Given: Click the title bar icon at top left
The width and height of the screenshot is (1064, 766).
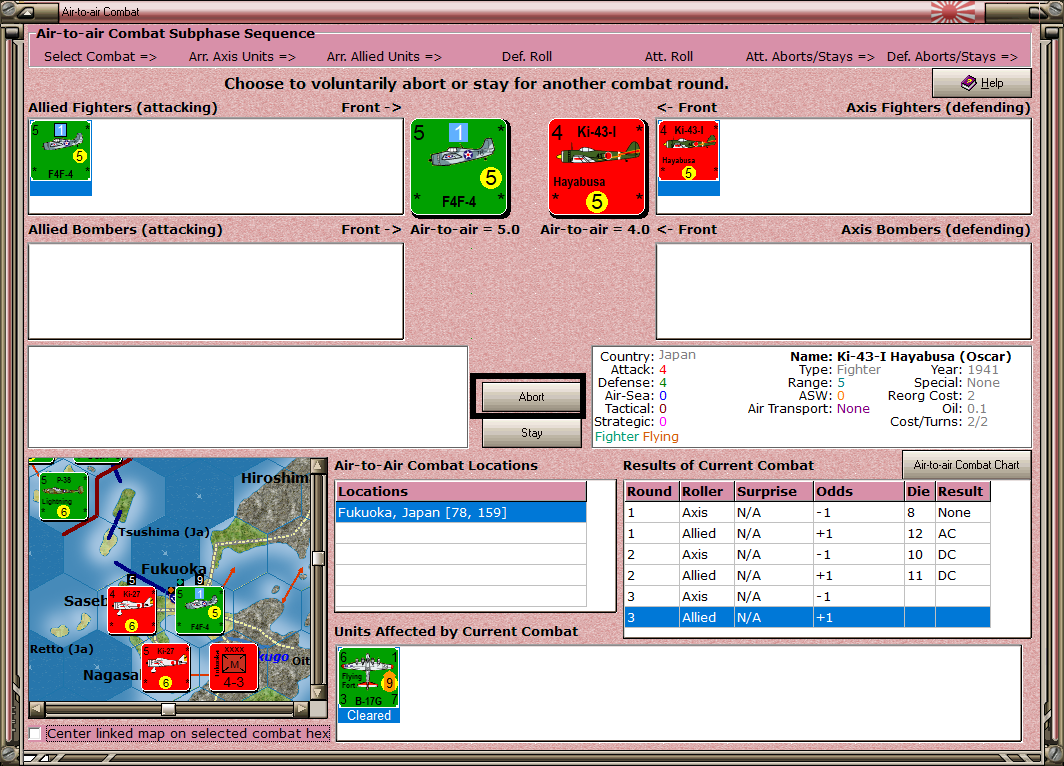Looking at the screenshot, I should (x=24, y=12).
